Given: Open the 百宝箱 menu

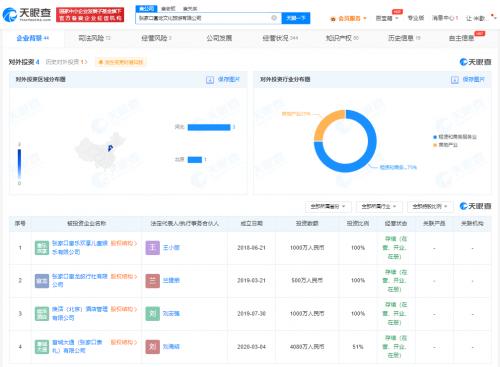Looking at the screenshot, I should coord(387,18).
